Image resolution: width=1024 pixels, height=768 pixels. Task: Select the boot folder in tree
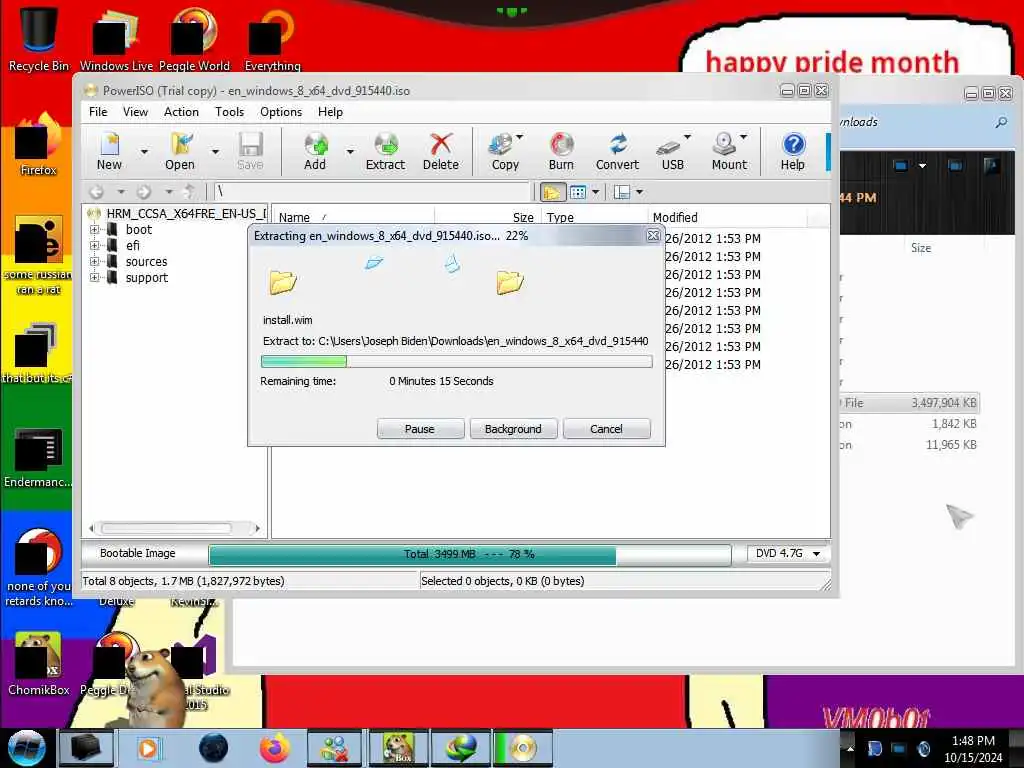pyautogui.click(x=138, y=230)
